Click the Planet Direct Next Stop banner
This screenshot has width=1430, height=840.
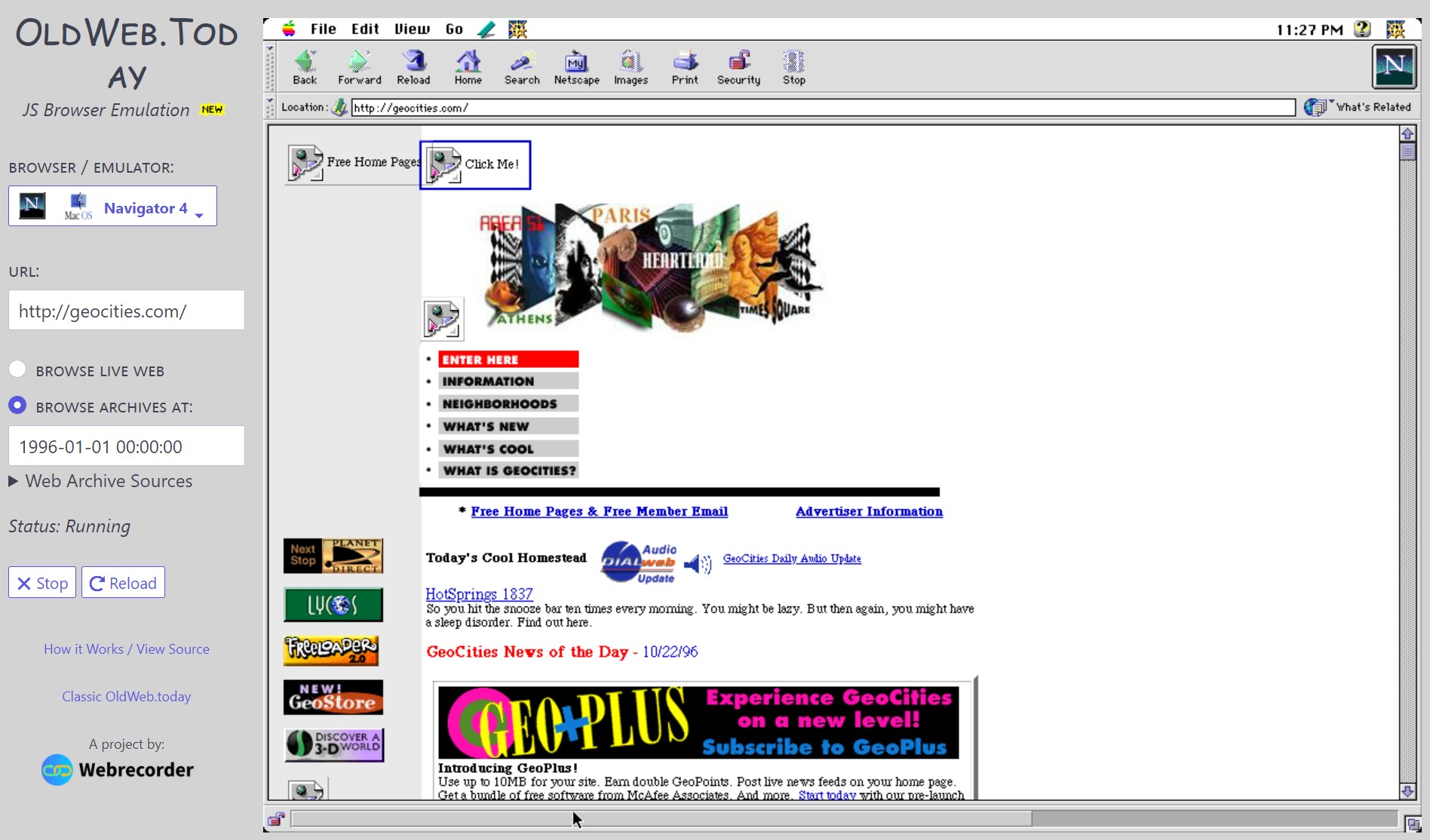click(x=333, y=556)
